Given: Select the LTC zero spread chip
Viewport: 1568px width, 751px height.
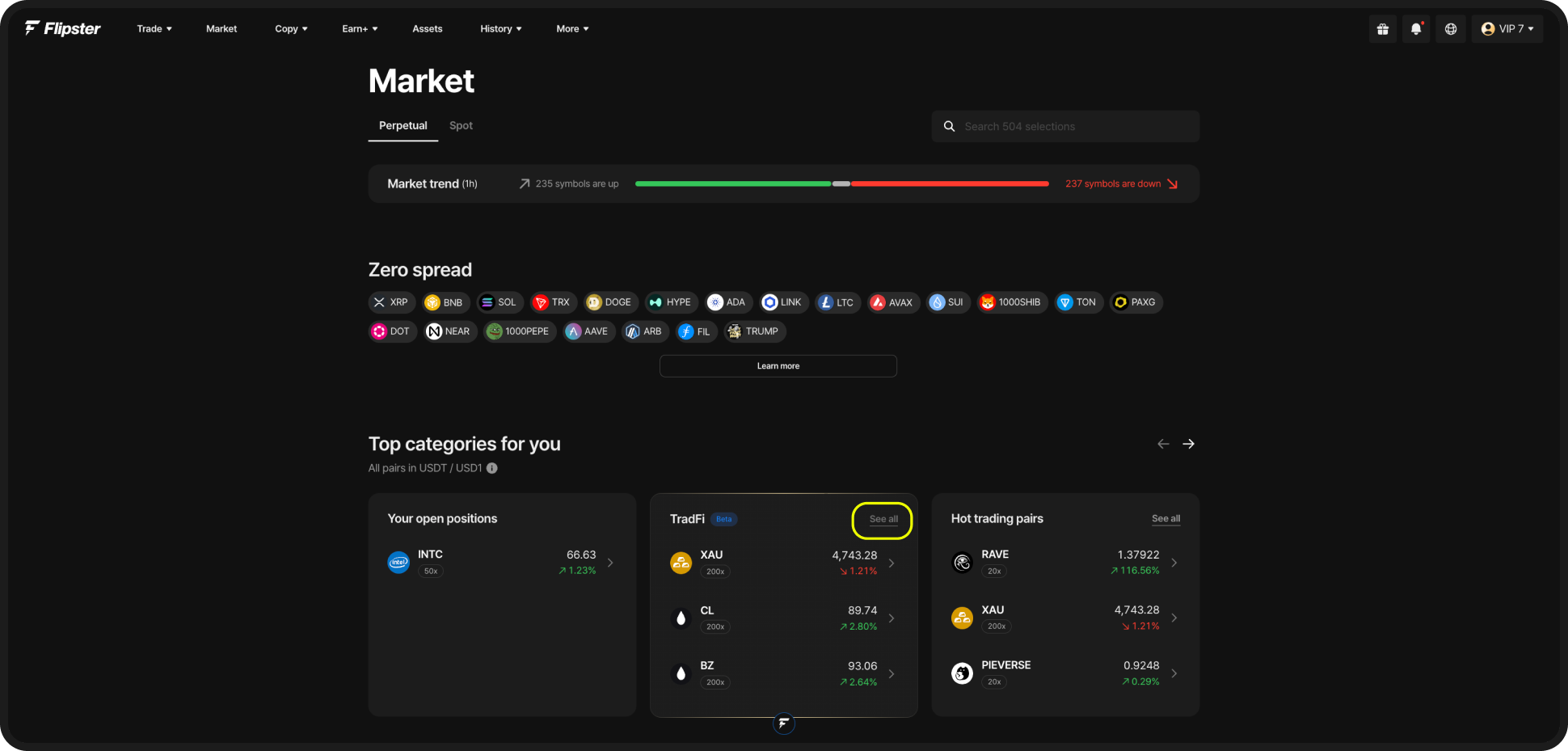Looking at the screenshot, I should 837,302.
